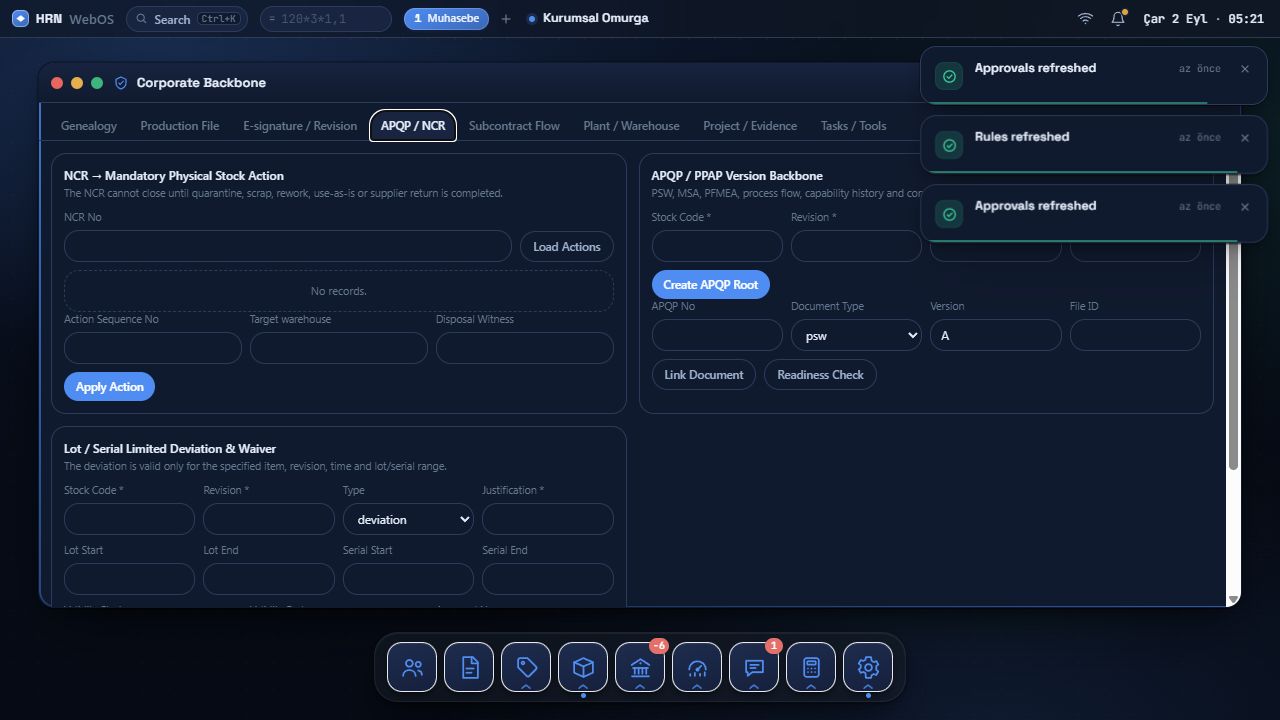Open the E-signature / Revision tab
Image resolution: width=1280 pixels, height=720 pixels.
(300, 126)
